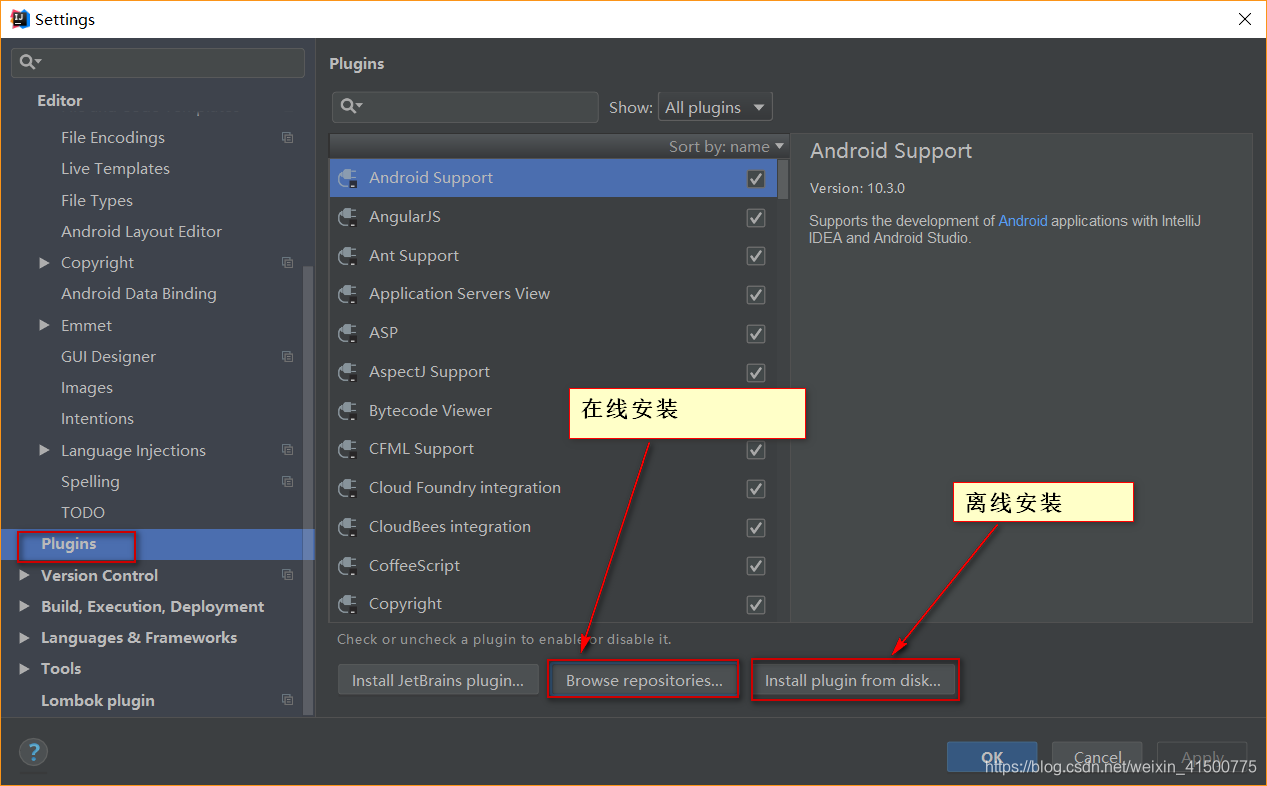Click the Language Injections project-level icon
1267x786 pixels.
288,450
